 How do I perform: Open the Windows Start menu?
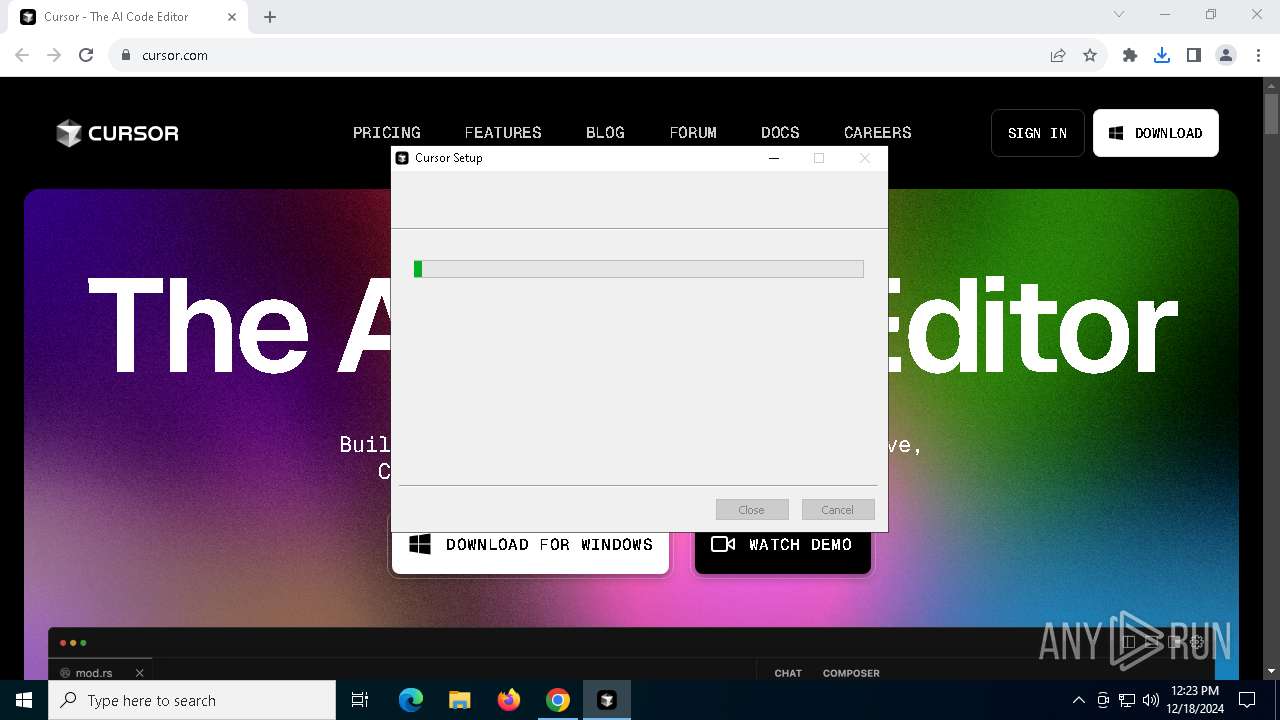click(x=24, y=700)
